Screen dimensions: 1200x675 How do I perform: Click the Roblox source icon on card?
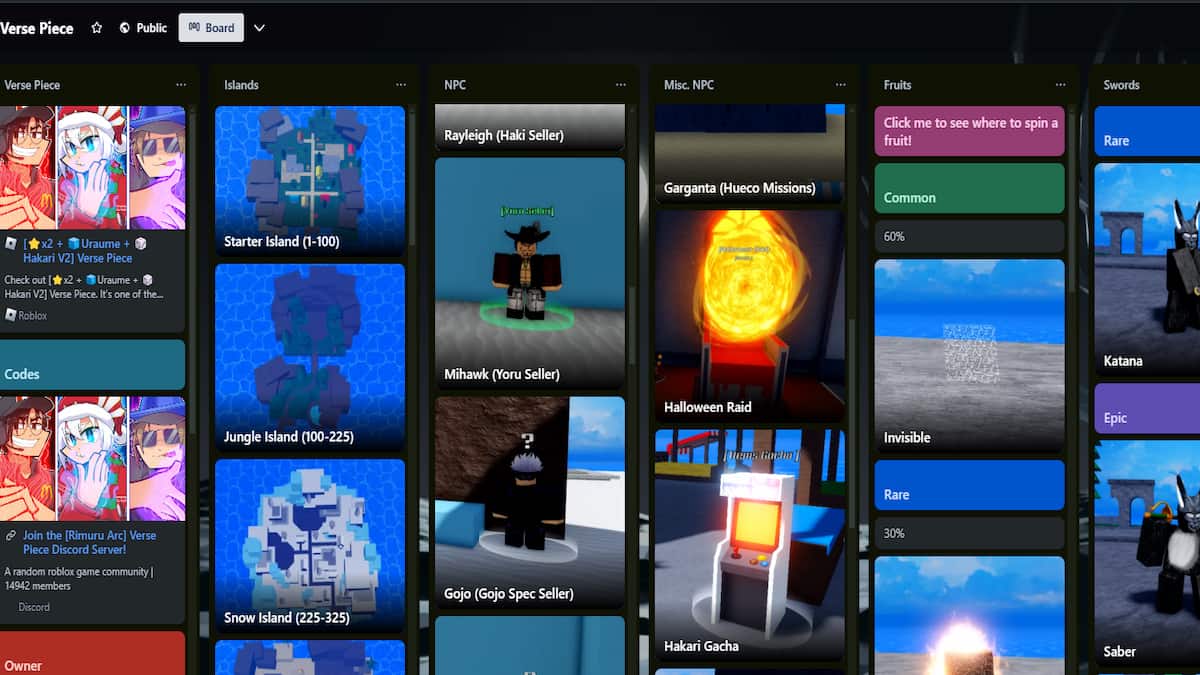(x=11, y=315)
